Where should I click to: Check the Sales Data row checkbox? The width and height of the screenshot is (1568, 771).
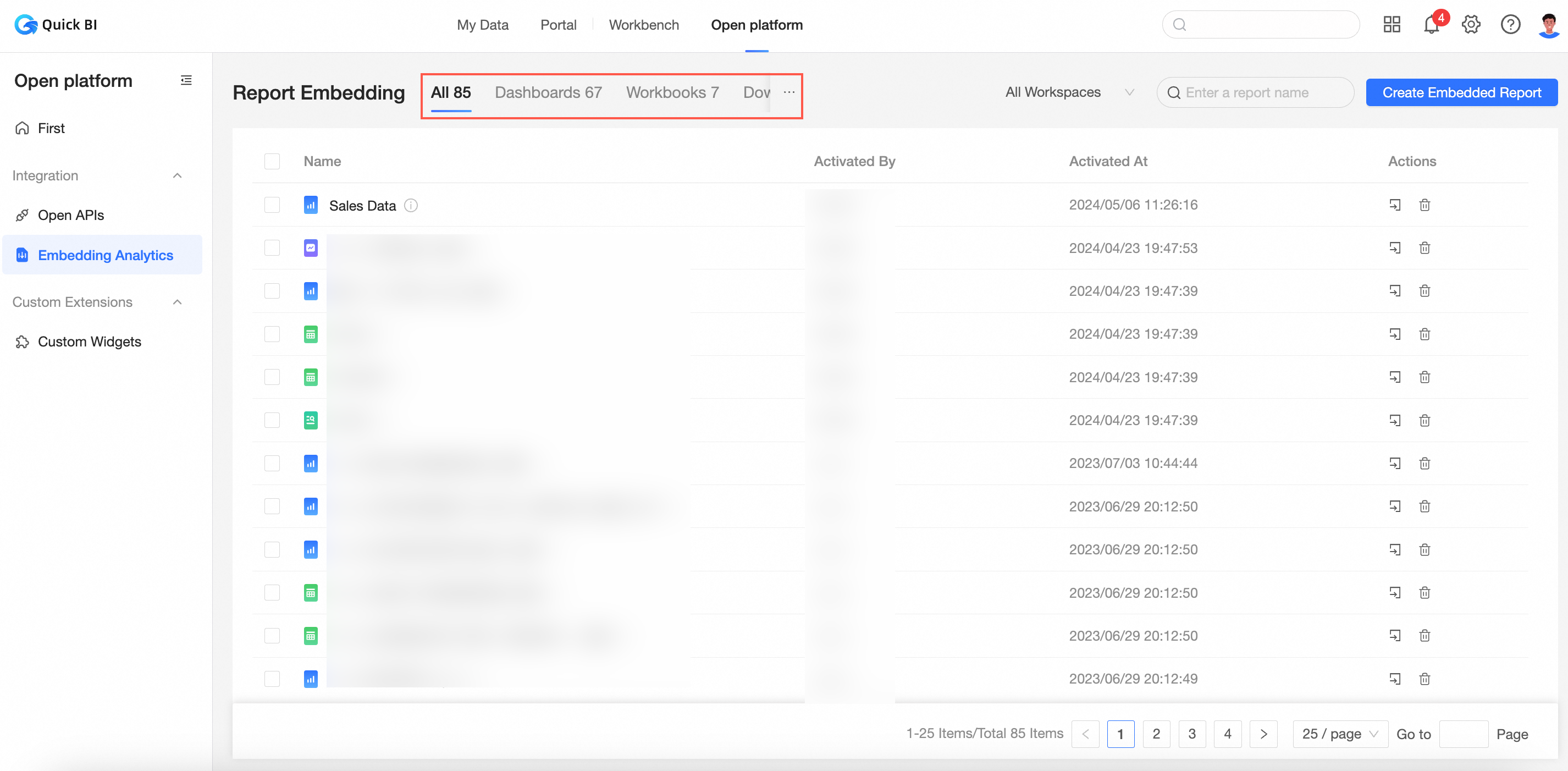coord(272,205)
